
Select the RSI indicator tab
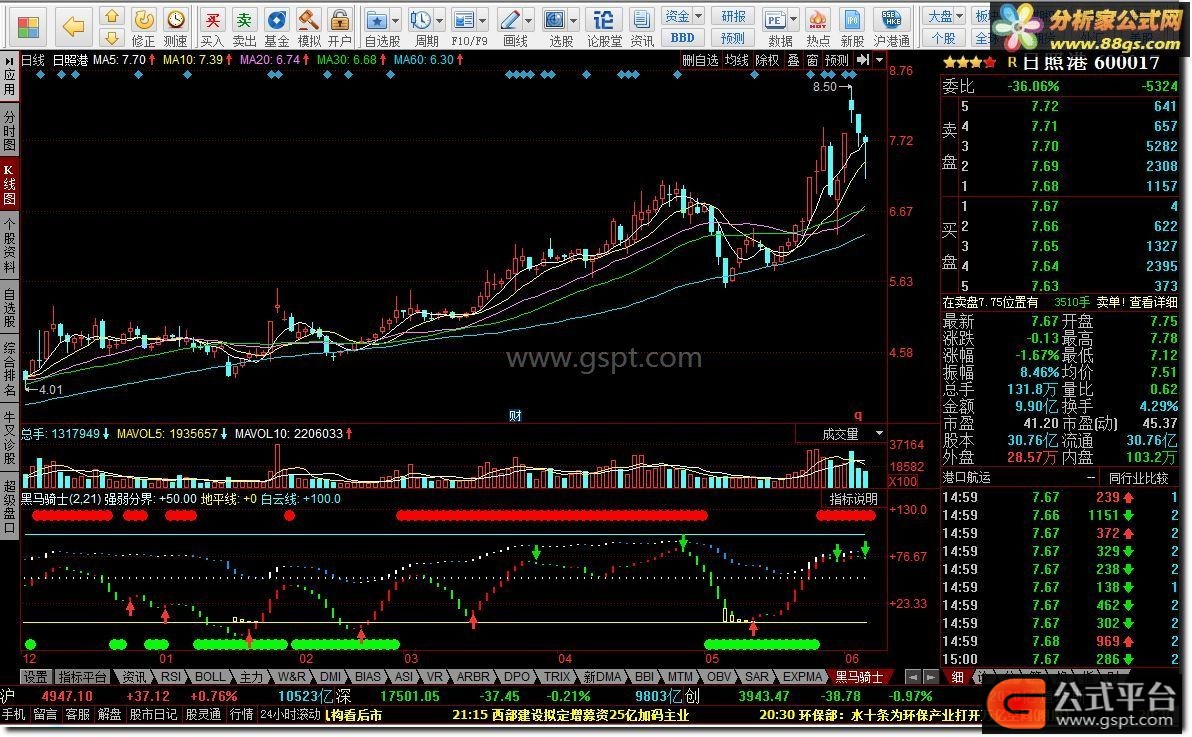coord(171,676)
